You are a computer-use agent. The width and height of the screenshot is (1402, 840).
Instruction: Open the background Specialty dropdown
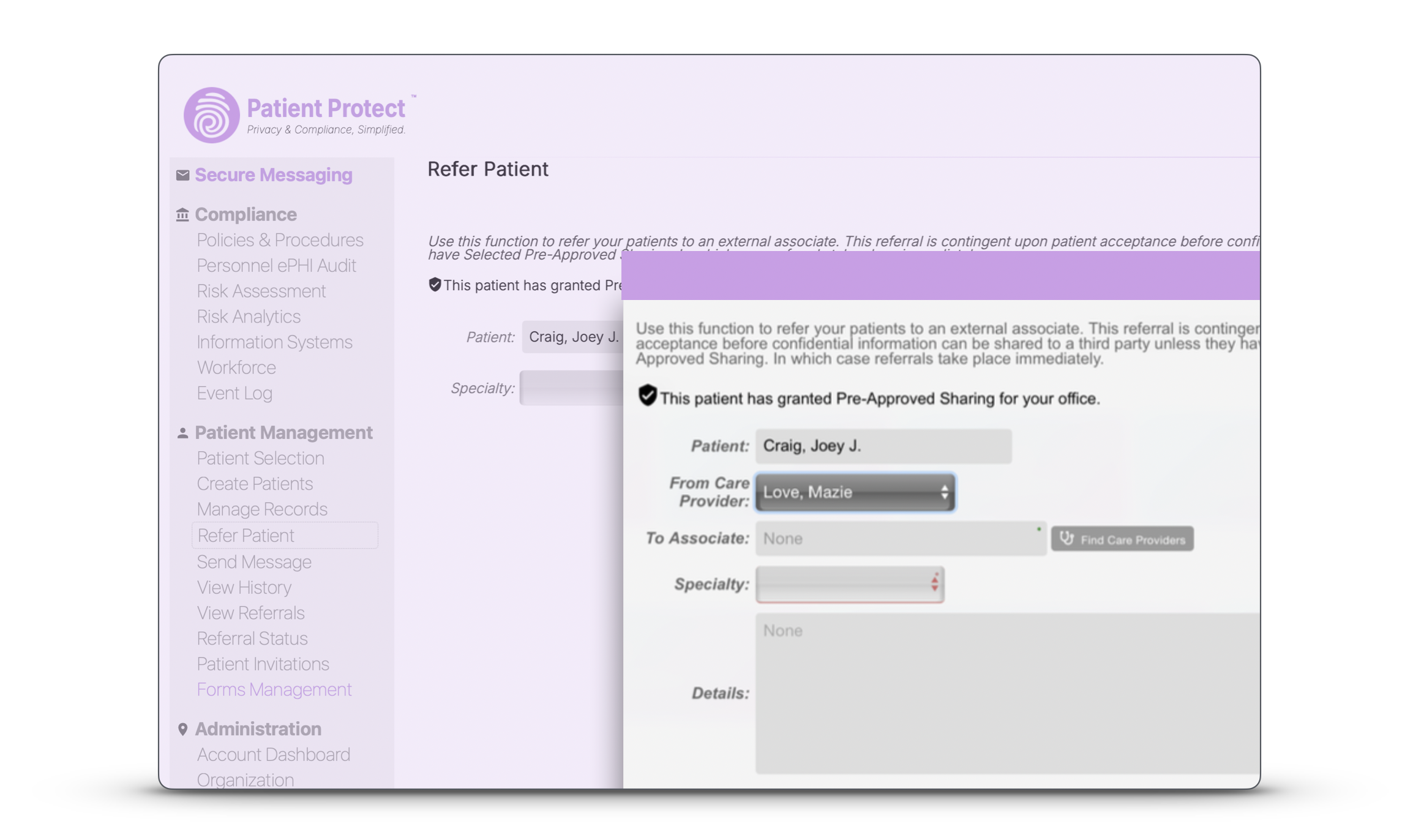(571, 388)
